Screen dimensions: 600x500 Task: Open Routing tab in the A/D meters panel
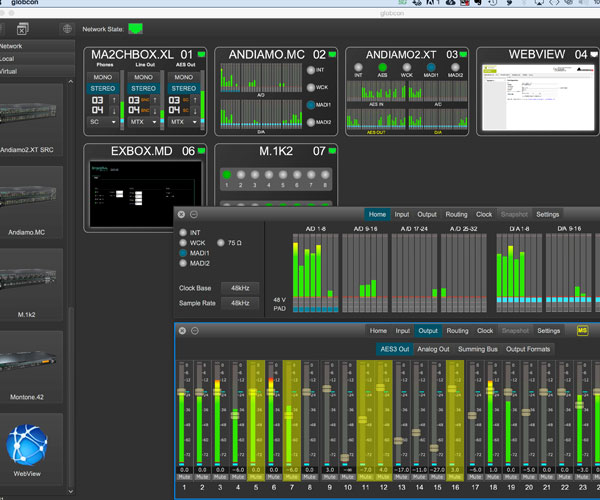pyautogui.click(x=456, y=214)
